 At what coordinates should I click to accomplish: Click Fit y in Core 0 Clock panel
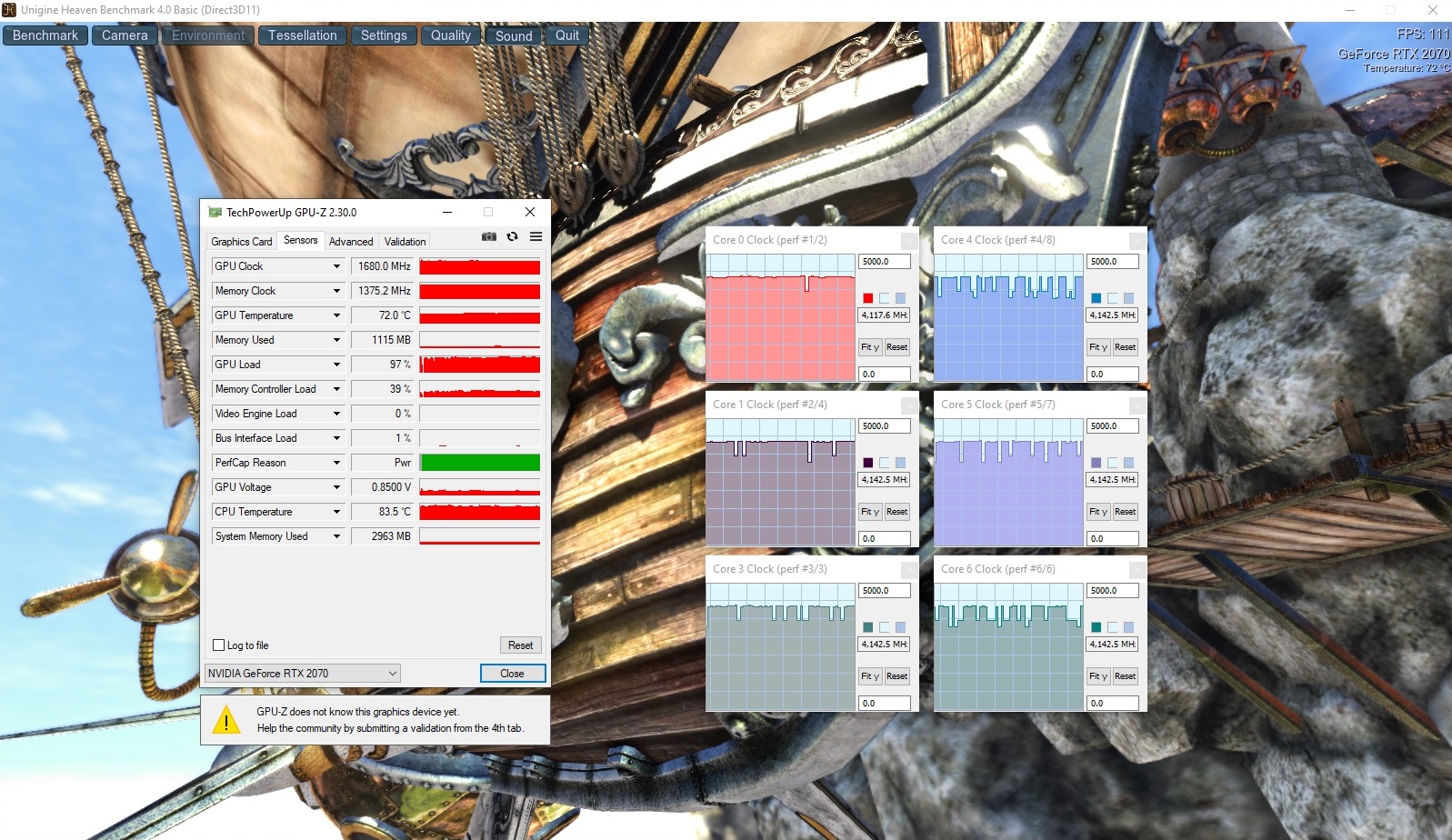click(x=870, y=347)
